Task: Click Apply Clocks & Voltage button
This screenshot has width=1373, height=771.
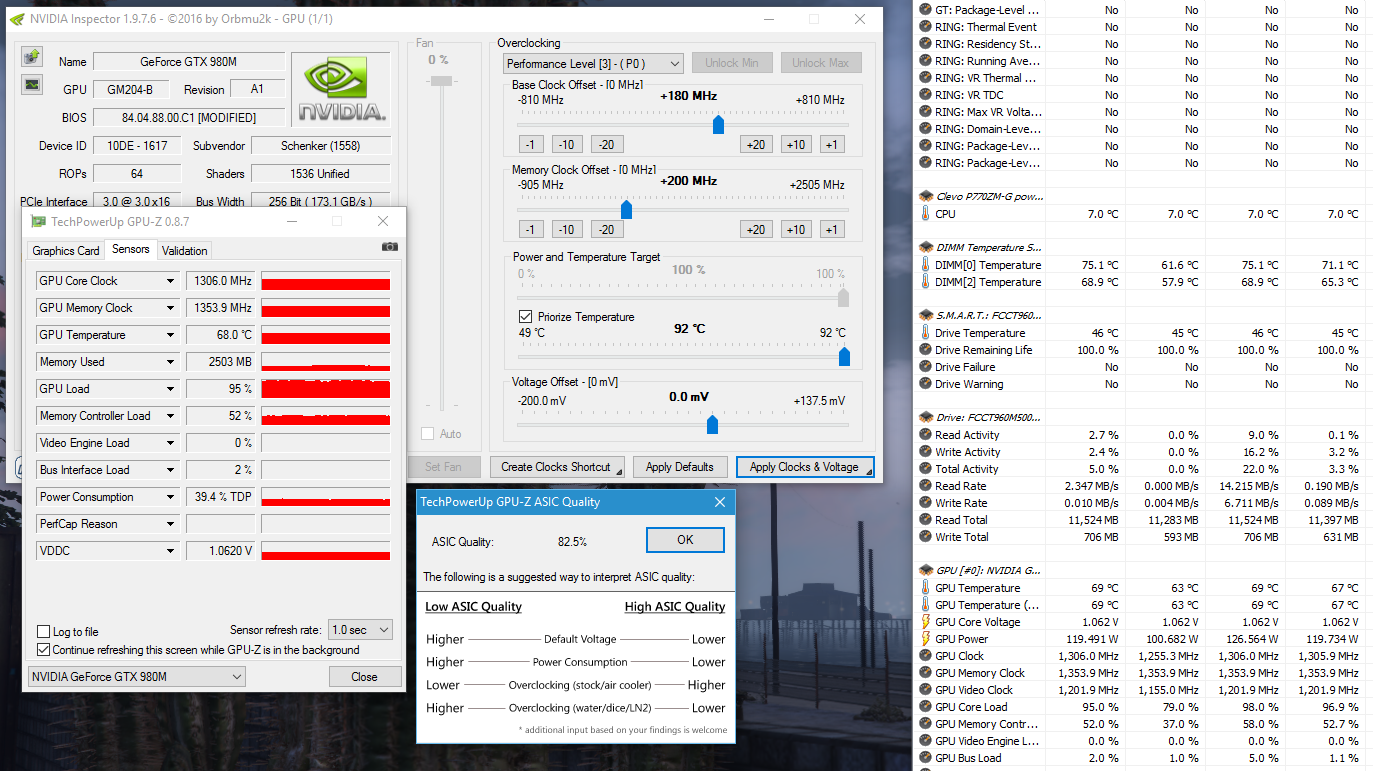Action: pos(805,467)
